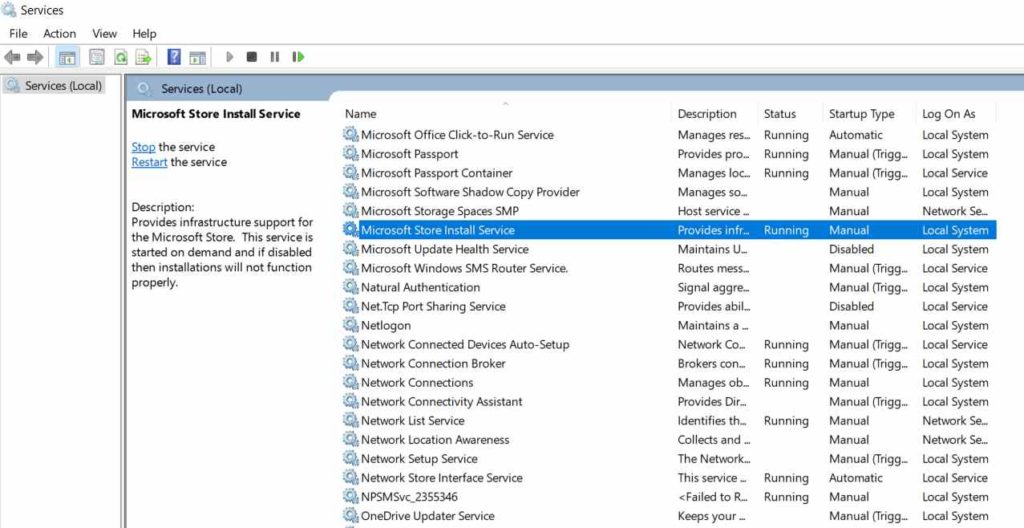Select Network Connectivity Assistant service
This screenshot has width=1024, height=528.
coord(441,401)
